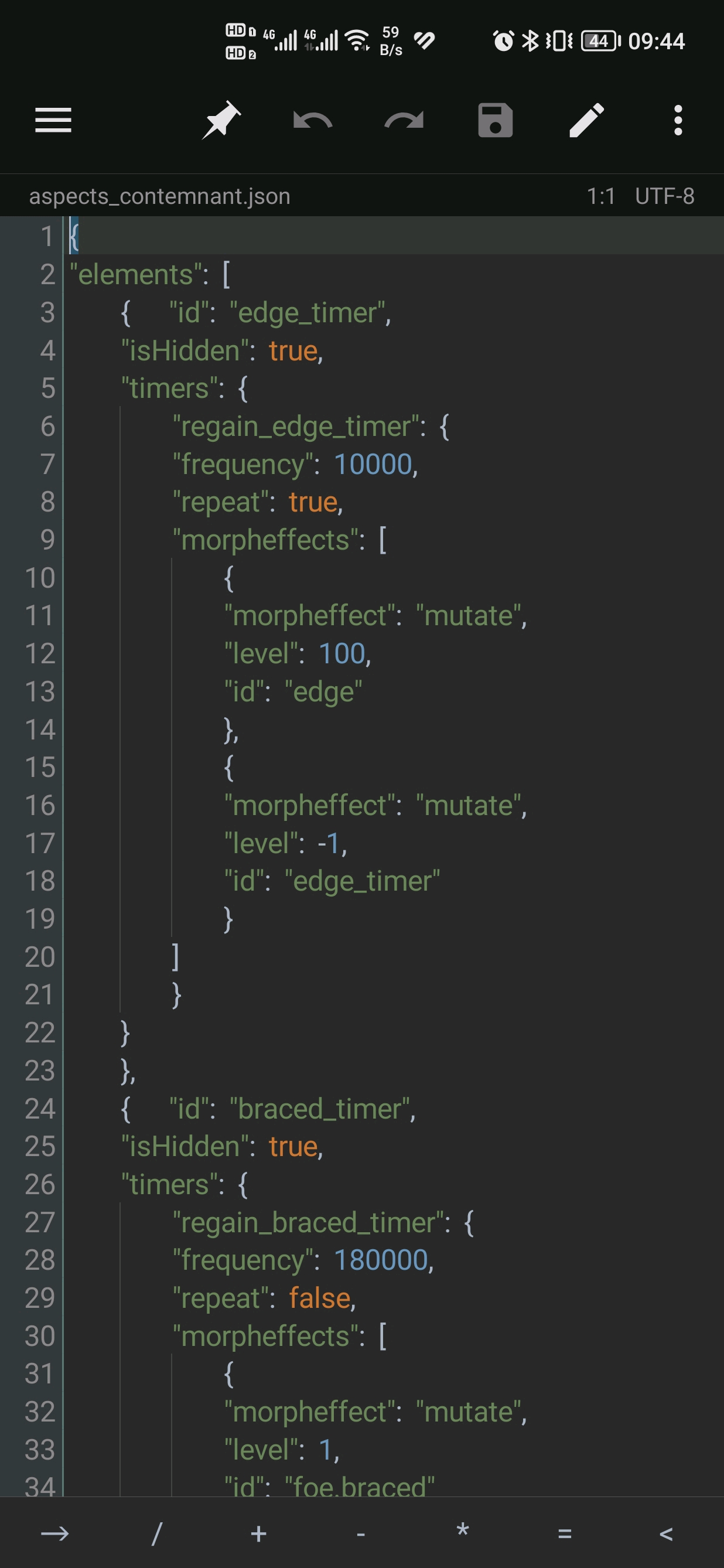Tap the battery indicator in status bar
The height and width of the screenshot is (1568, 724).
pos(600,41)
